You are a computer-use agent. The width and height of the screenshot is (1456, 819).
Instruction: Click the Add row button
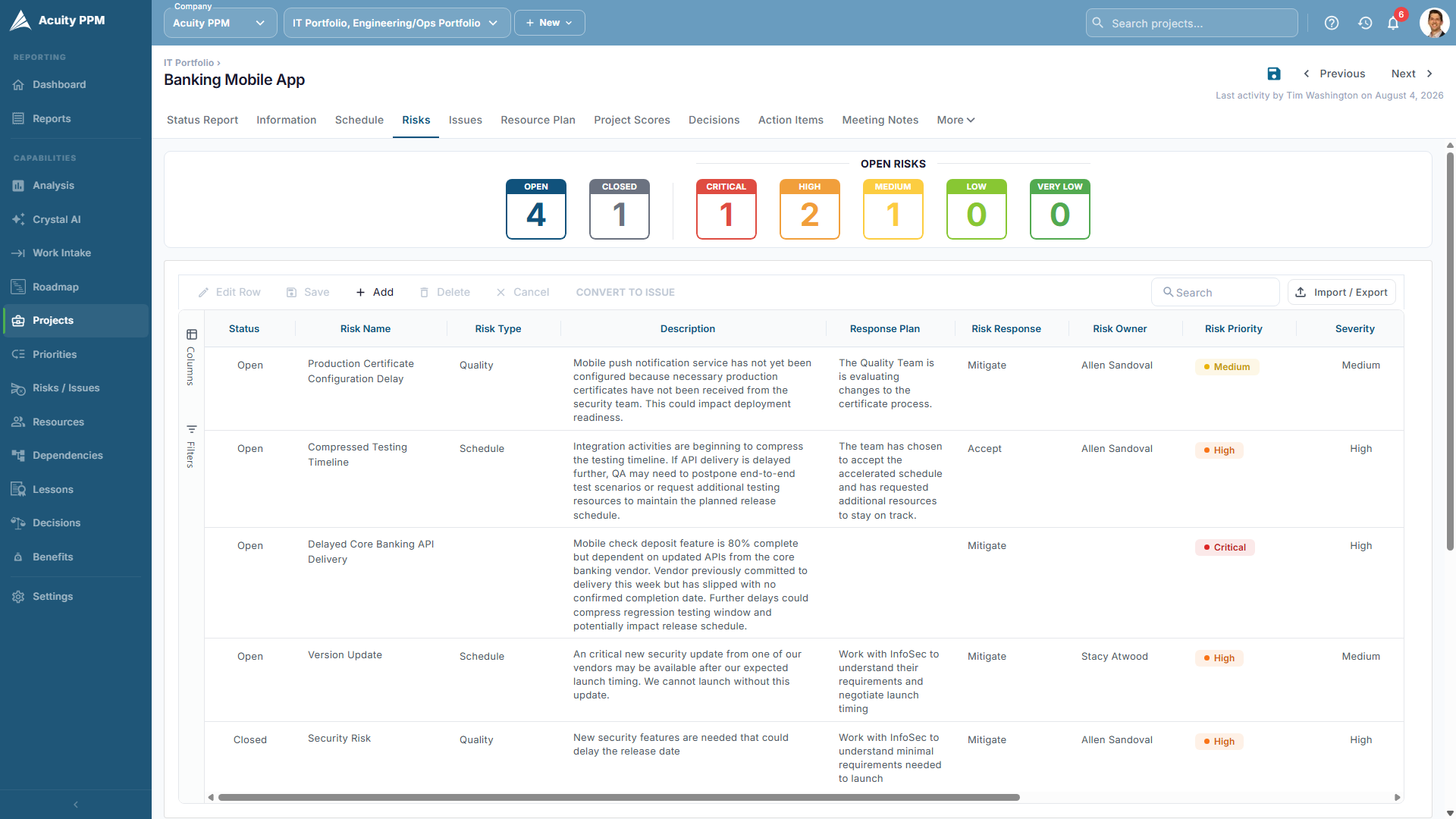pyautogui.click(x=375, y=292)
